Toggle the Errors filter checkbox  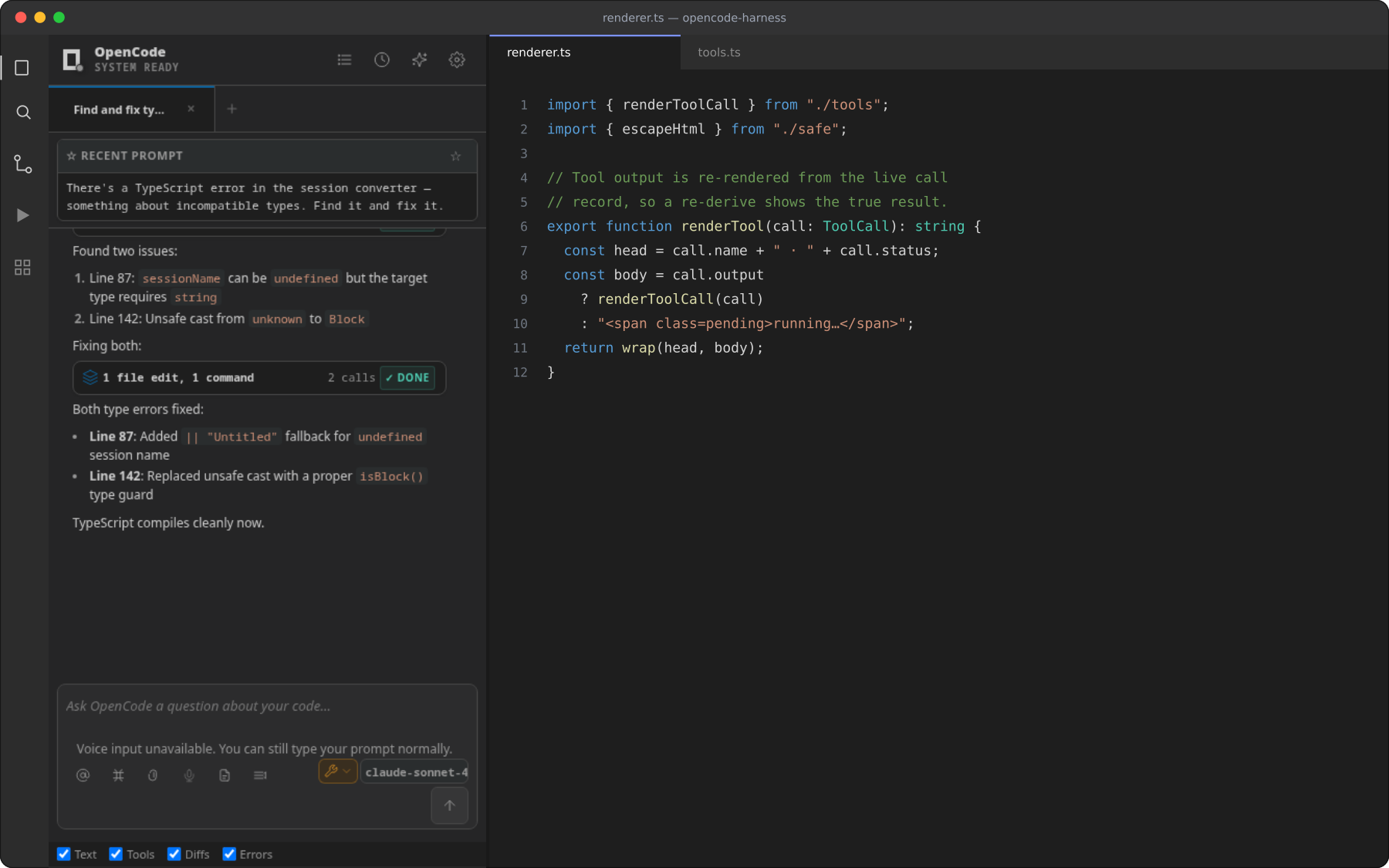coord(229,854)
